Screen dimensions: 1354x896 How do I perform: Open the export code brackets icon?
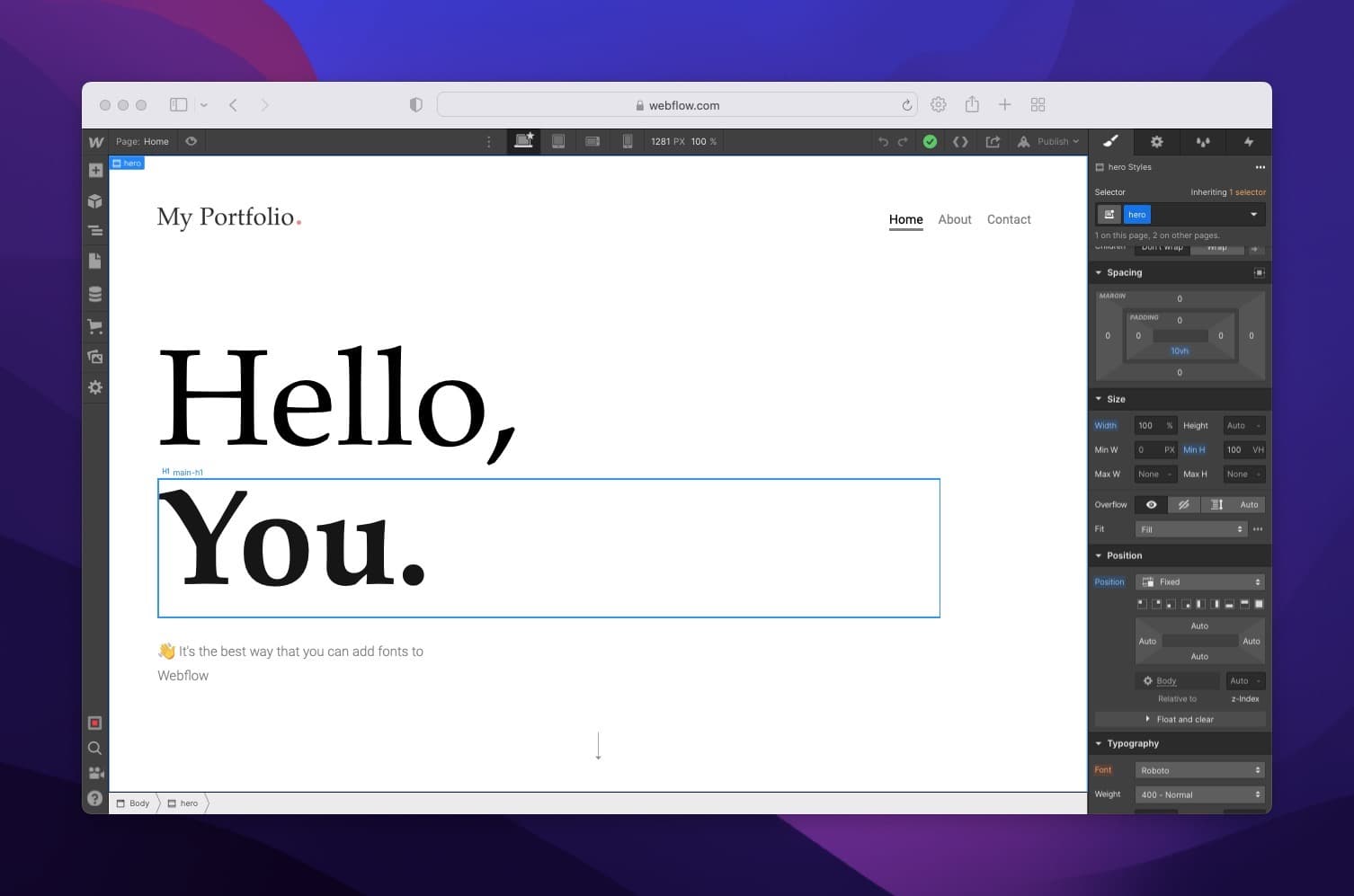(x=960, y=142)
